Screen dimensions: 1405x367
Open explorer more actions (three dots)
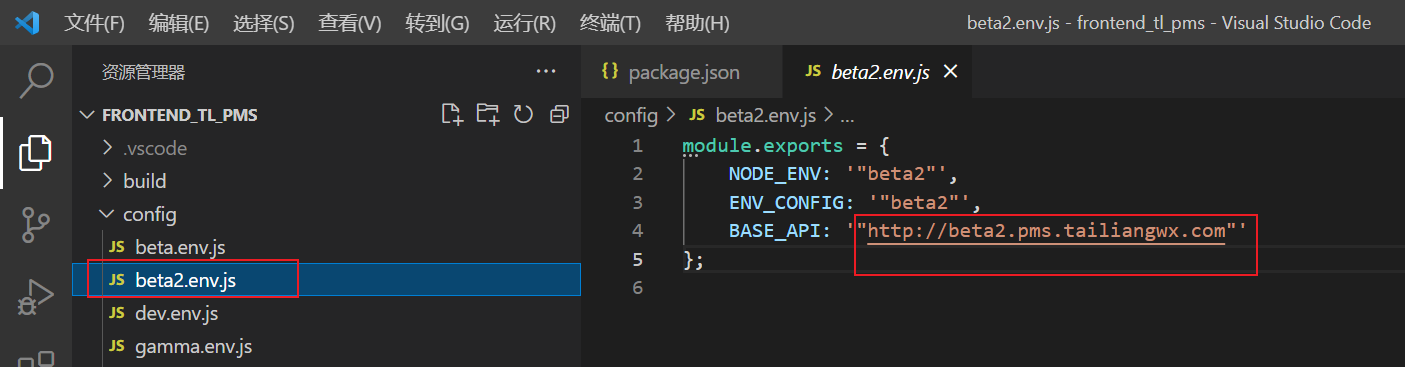click(x=545, y=72)
